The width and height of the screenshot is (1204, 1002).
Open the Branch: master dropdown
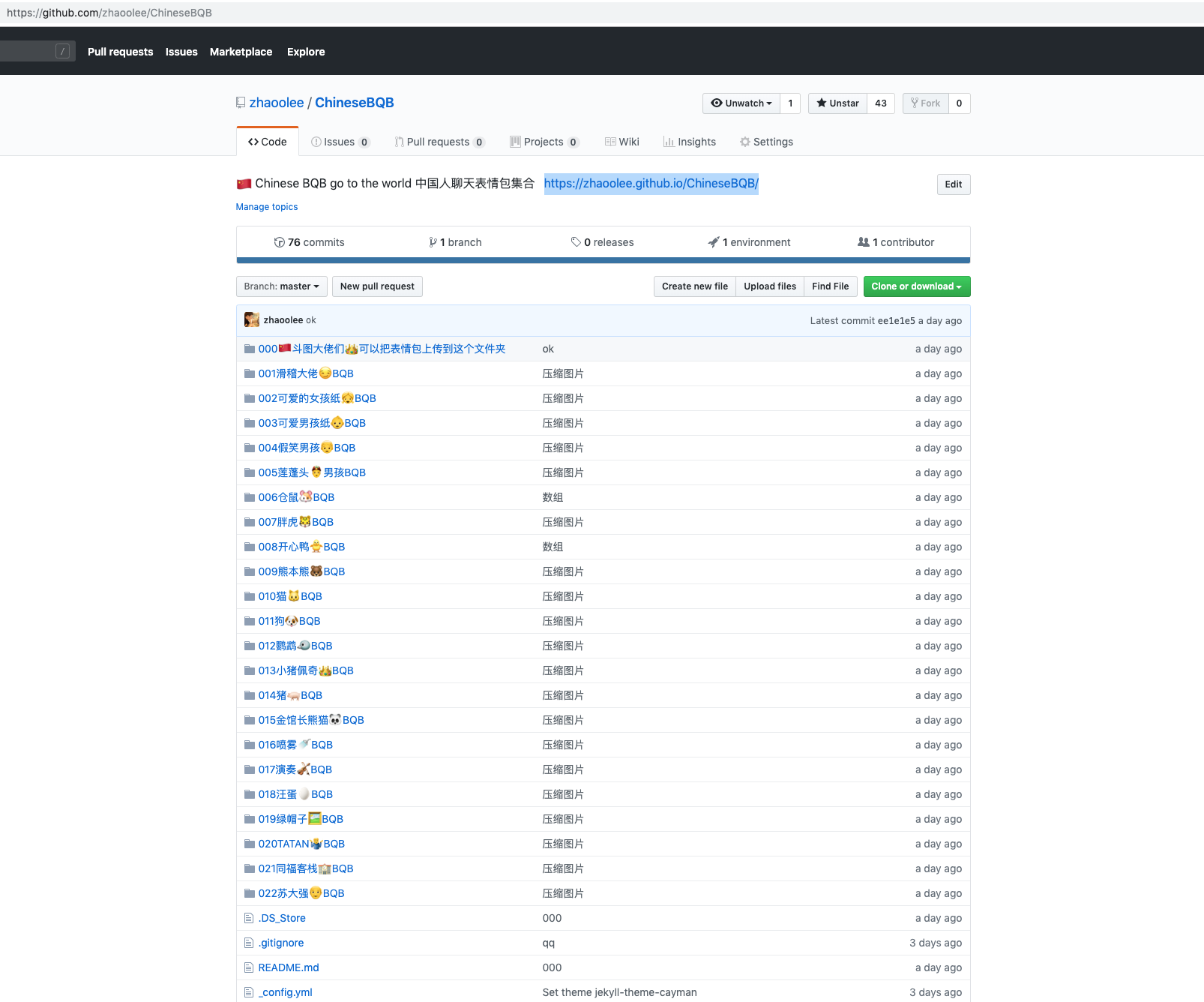pyautogui.click(x=281, y=286)
